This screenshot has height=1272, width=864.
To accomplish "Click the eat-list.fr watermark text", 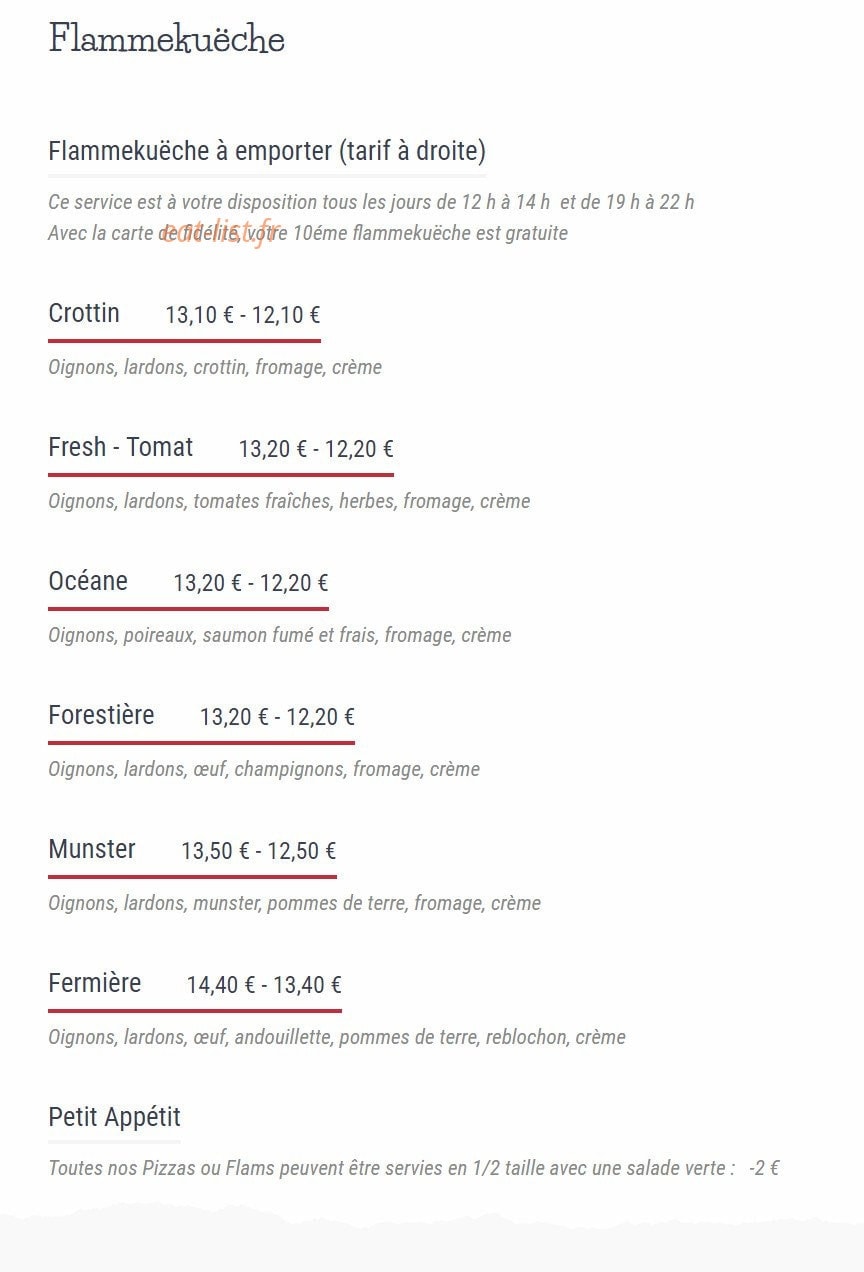I will (219, 233).
